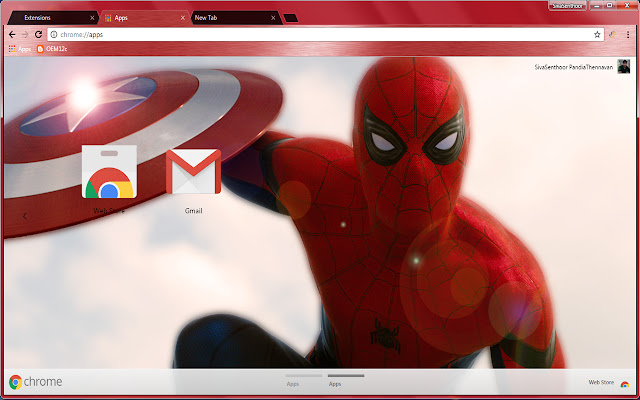This screenshot has width=640, height=400.
Task: Open Apps shortcut in bookmarks bar
Action: tap(20, 49)
